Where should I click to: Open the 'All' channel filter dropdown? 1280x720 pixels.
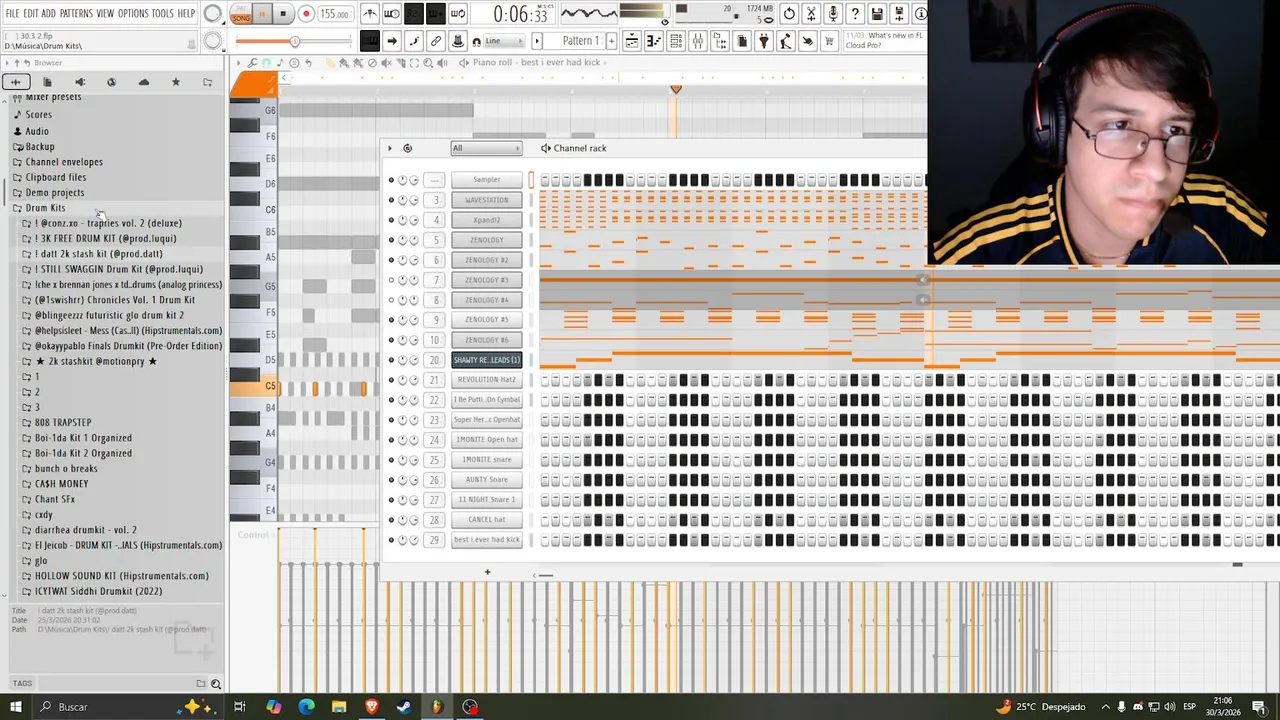coord(486,148)
